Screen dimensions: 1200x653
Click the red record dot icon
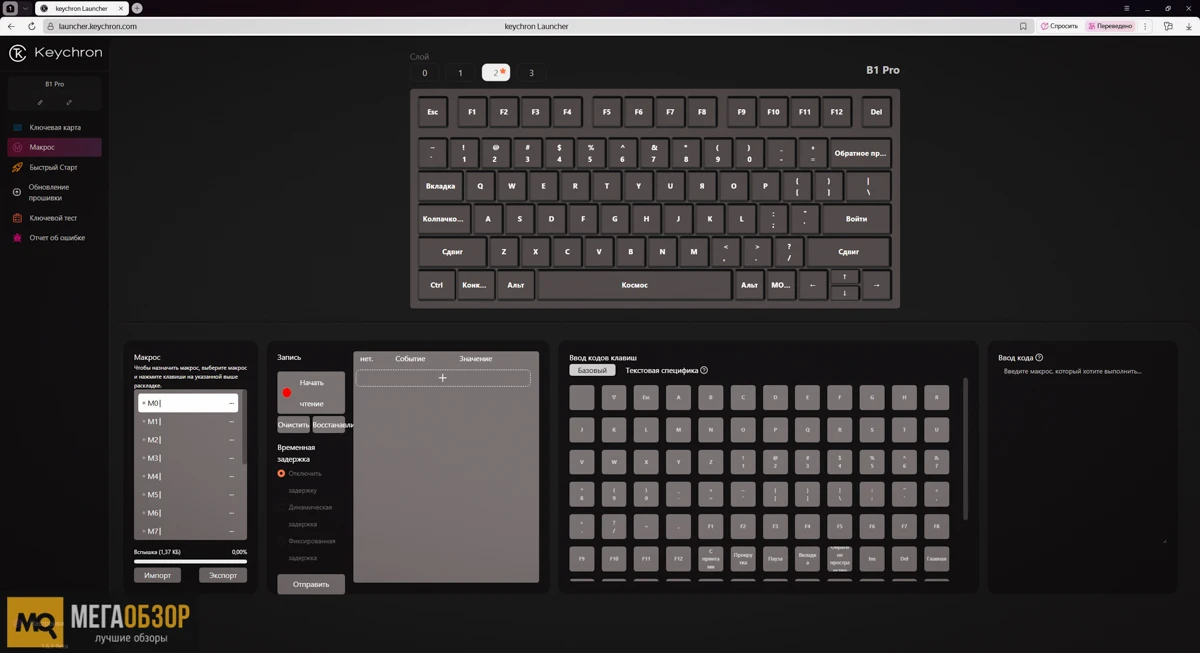tap(287, 393)
